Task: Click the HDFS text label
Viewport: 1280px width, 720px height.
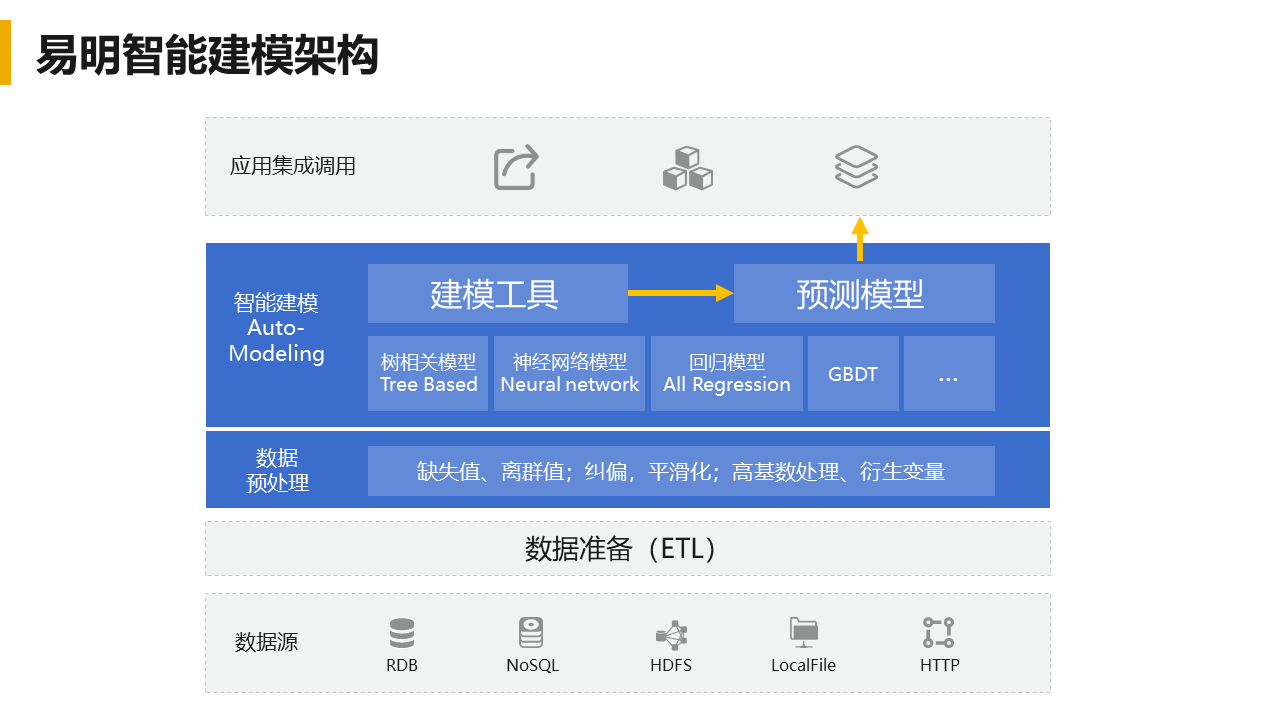Action: coord(671,665)
